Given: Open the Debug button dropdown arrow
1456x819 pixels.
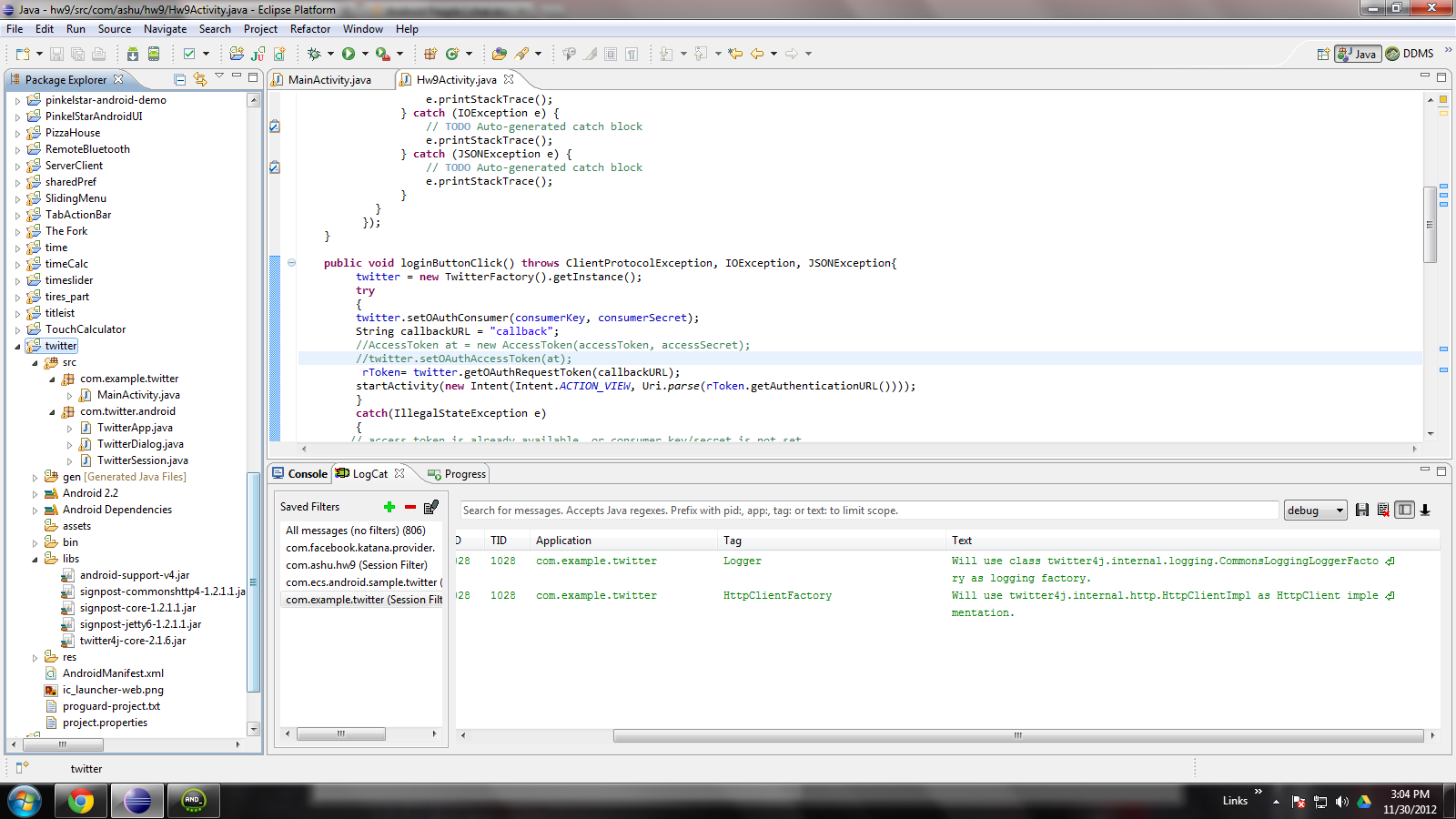Looking at the screenshot, I should pos(330,54).
